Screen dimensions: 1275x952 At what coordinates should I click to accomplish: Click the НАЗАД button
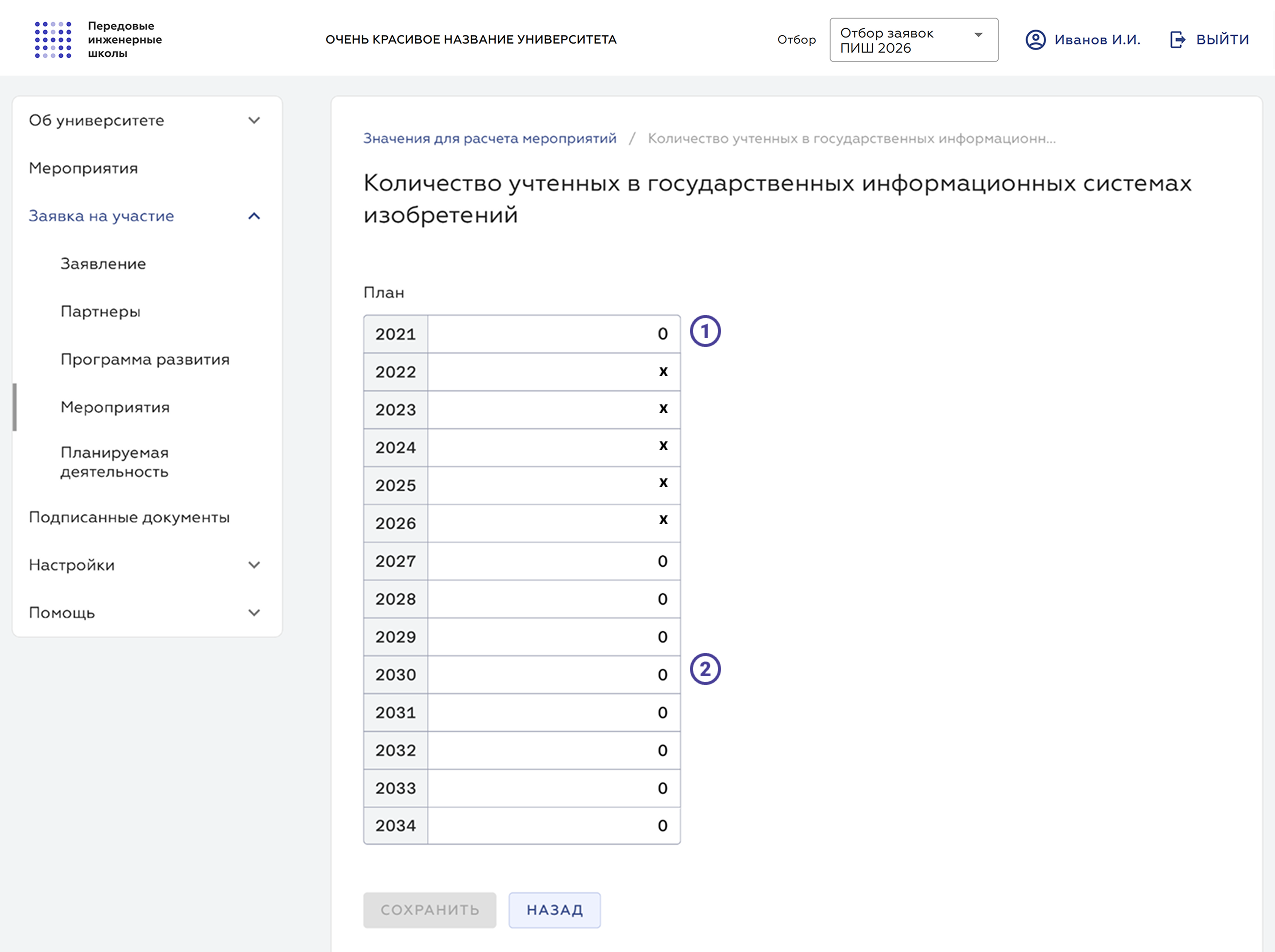555,910
